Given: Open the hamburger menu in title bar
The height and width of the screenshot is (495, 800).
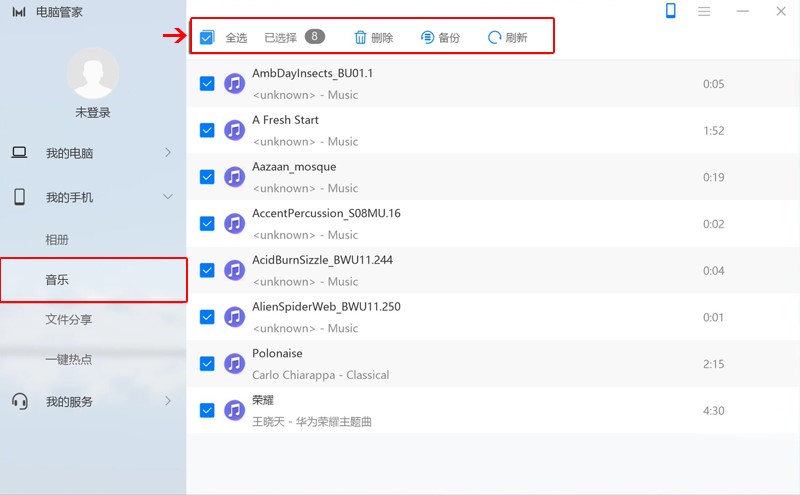Looking at the screenshot, I should 704,11.
